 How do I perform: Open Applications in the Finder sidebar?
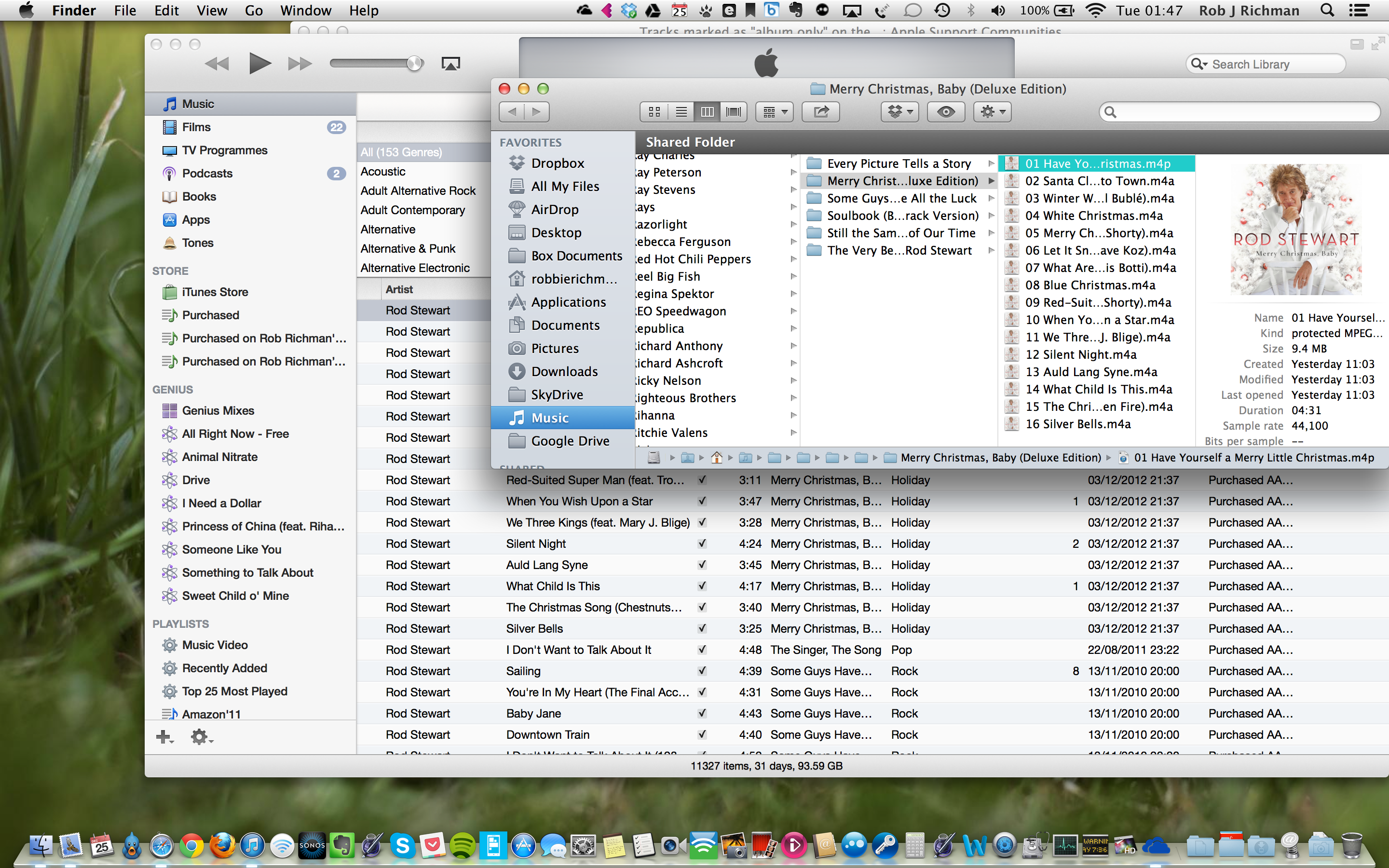(x=562, y=302)
